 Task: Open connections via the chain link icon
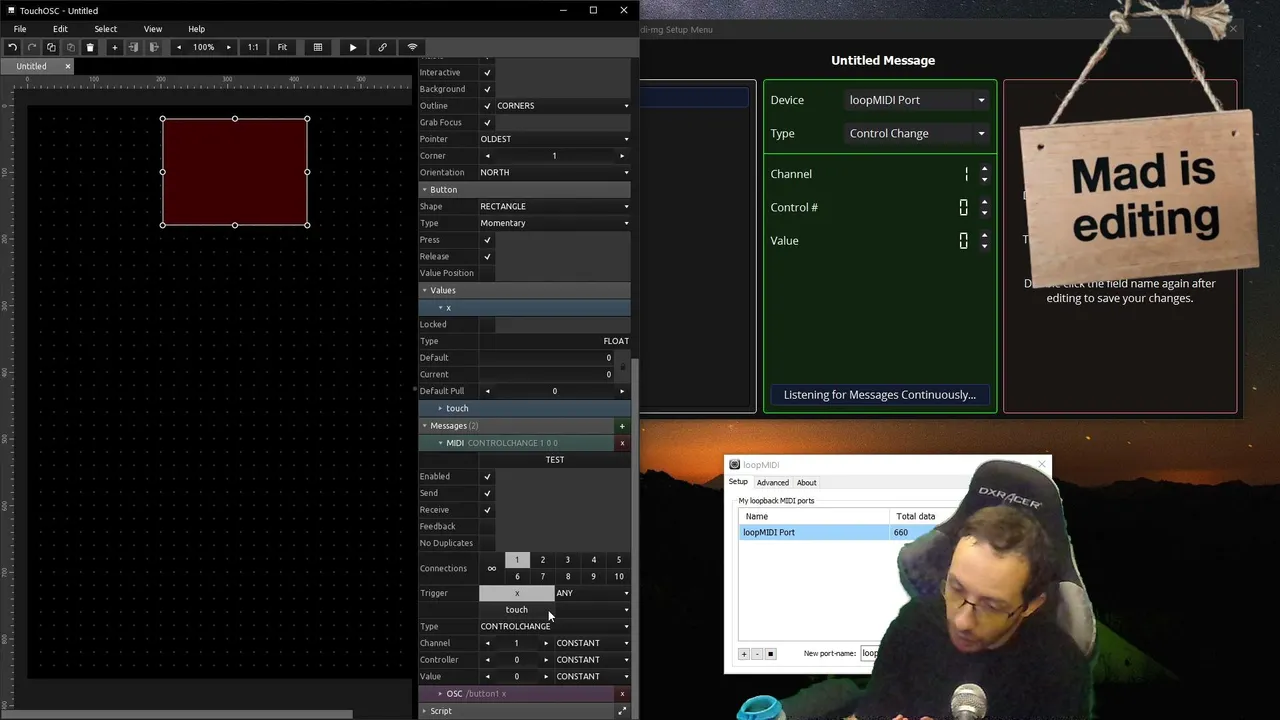click(x=382, y=47)
